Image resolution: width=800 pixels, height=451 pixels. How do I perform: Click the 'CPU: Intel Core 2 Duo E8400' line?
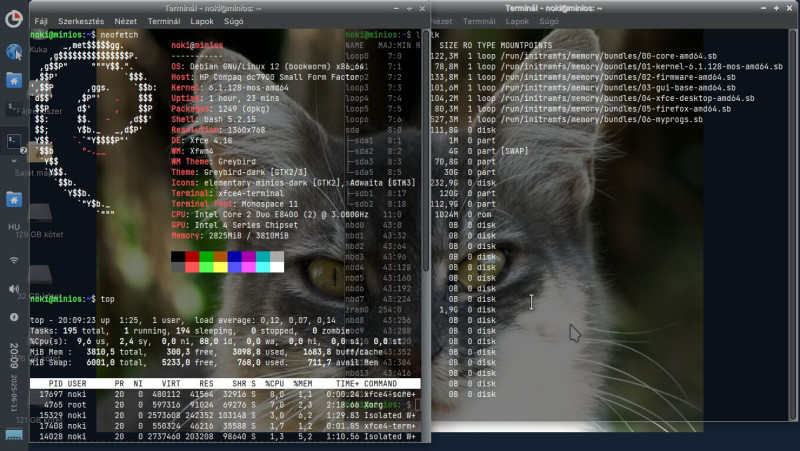click(x=270, y=214)
